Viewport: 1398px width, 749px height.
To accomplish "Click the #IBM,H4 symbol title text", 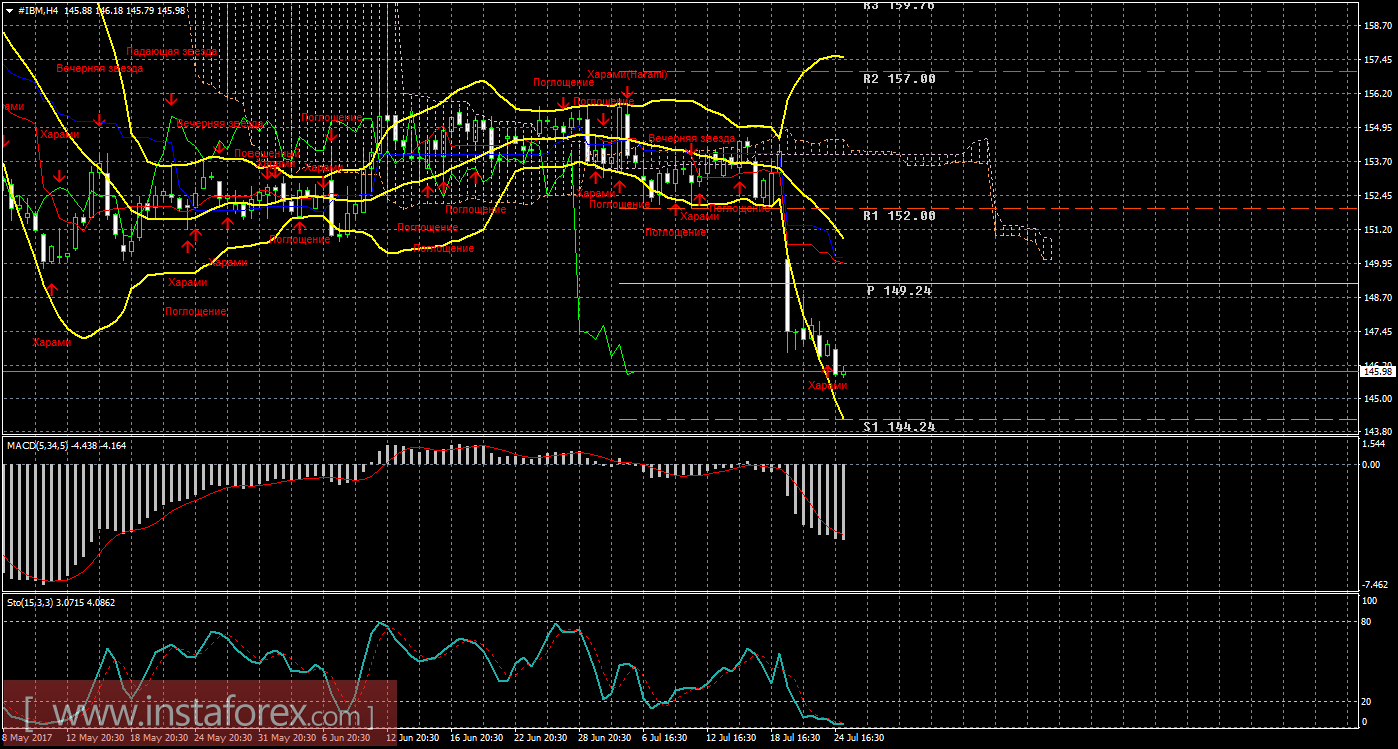I will [x=36, y=10].
